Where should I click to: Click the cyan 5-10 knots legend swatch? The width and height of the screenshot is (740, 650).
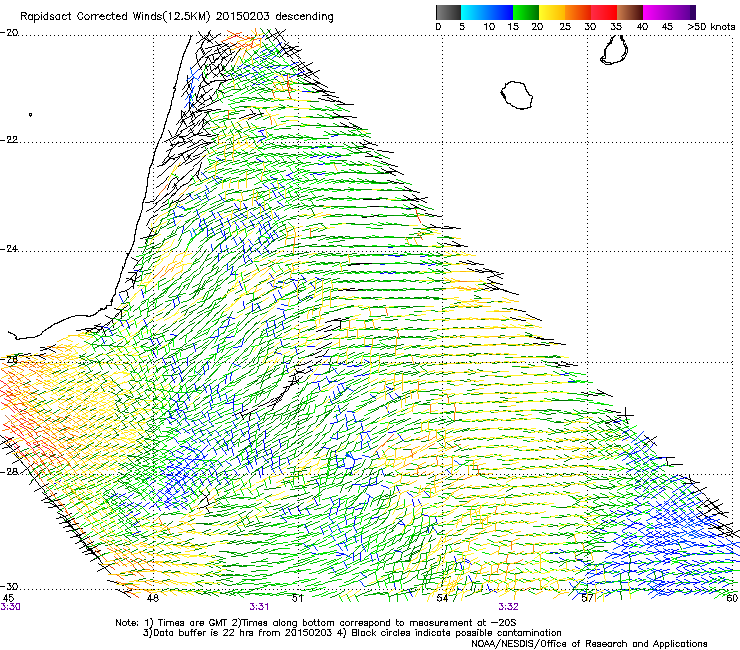473,12
